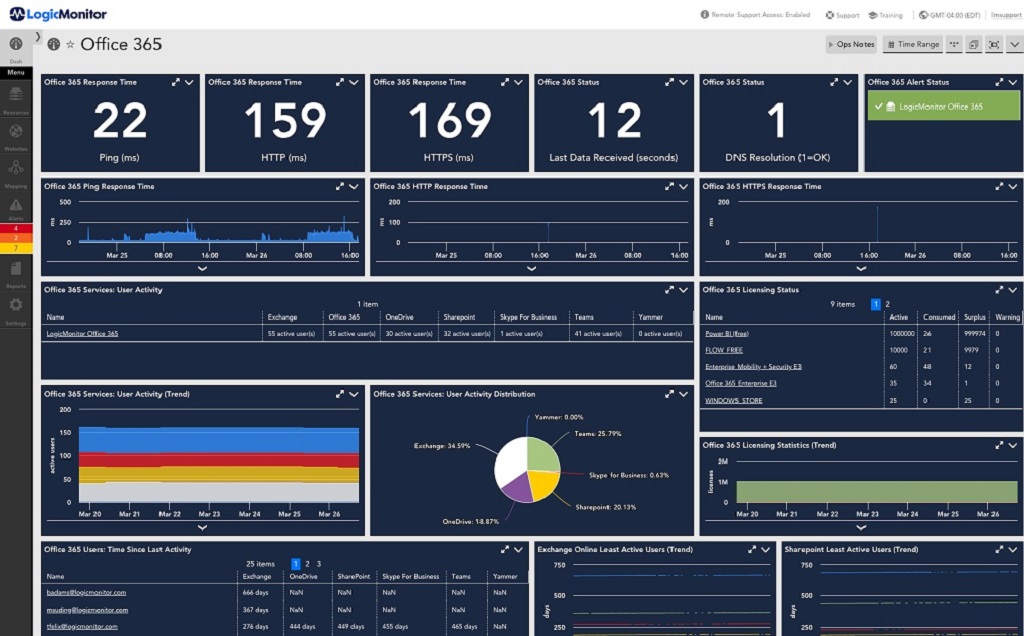
Task: Open the HTTPS (ms) widget dropdown menu
Action: [519, 82]
